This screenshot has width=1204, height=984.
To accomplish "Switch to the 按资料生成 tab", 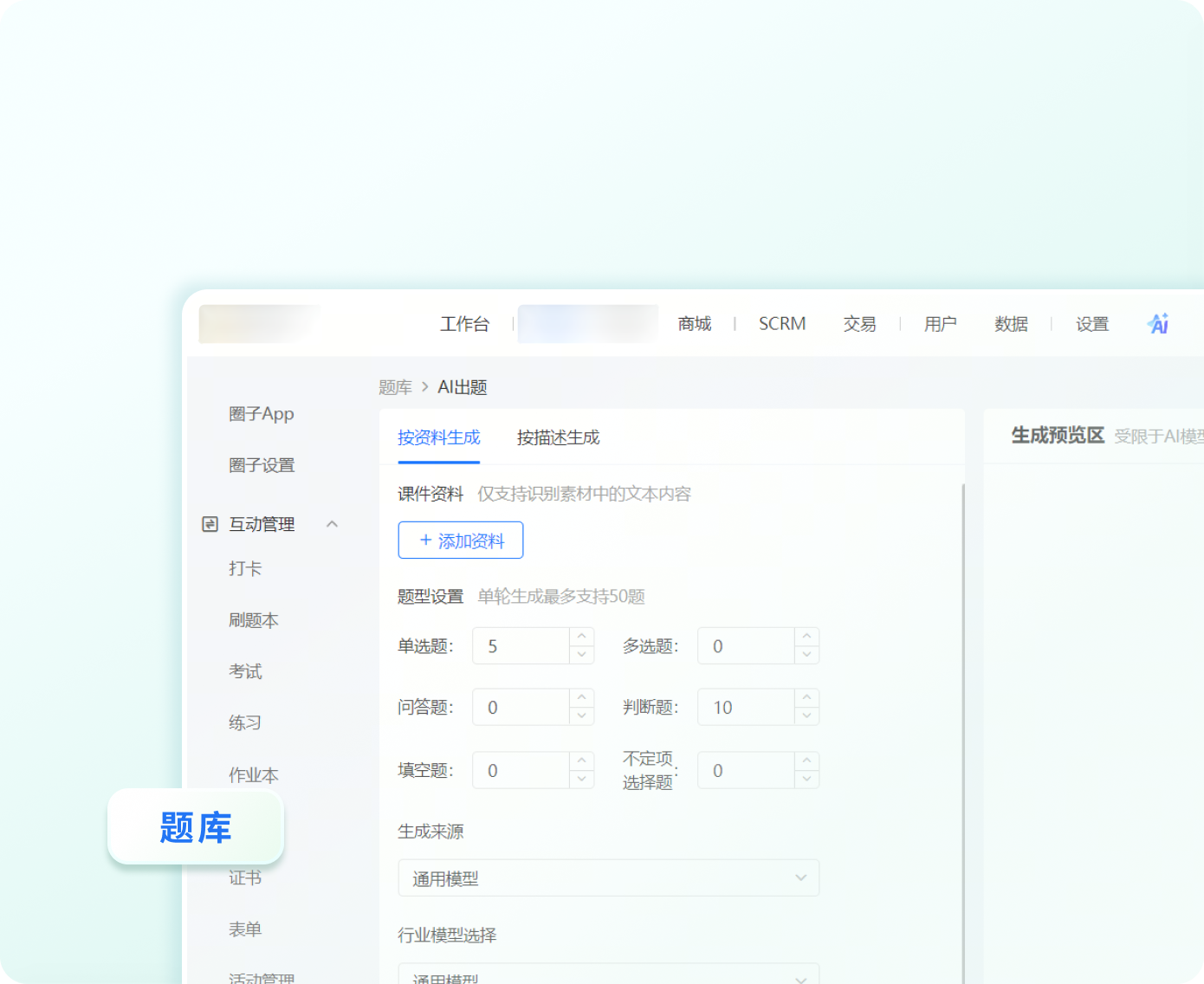I will coord(438,437).
